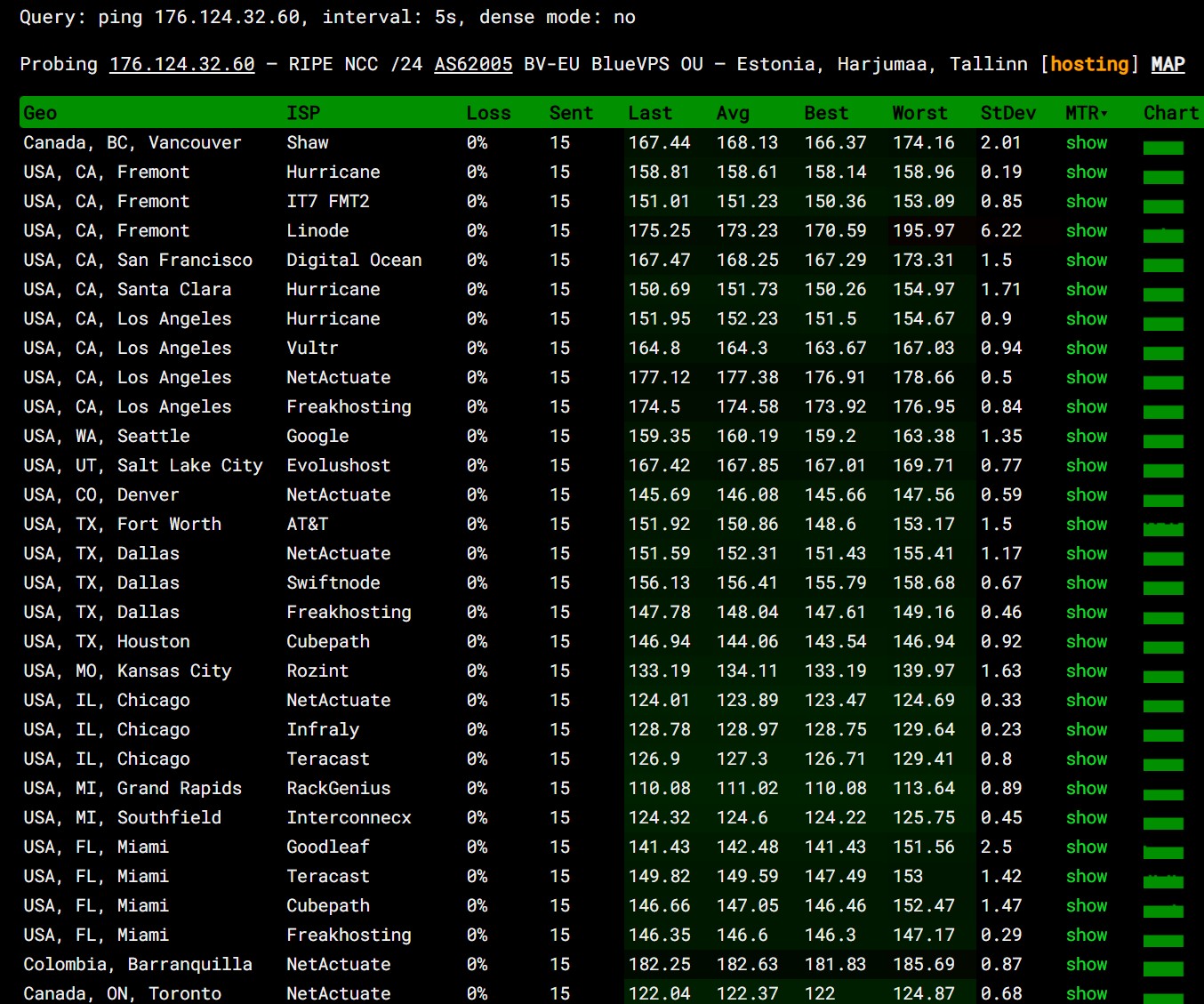The height and width of the screenshot is (1004, 1204).
Task: Sort by the Avg column header
Action: [733, 113]
